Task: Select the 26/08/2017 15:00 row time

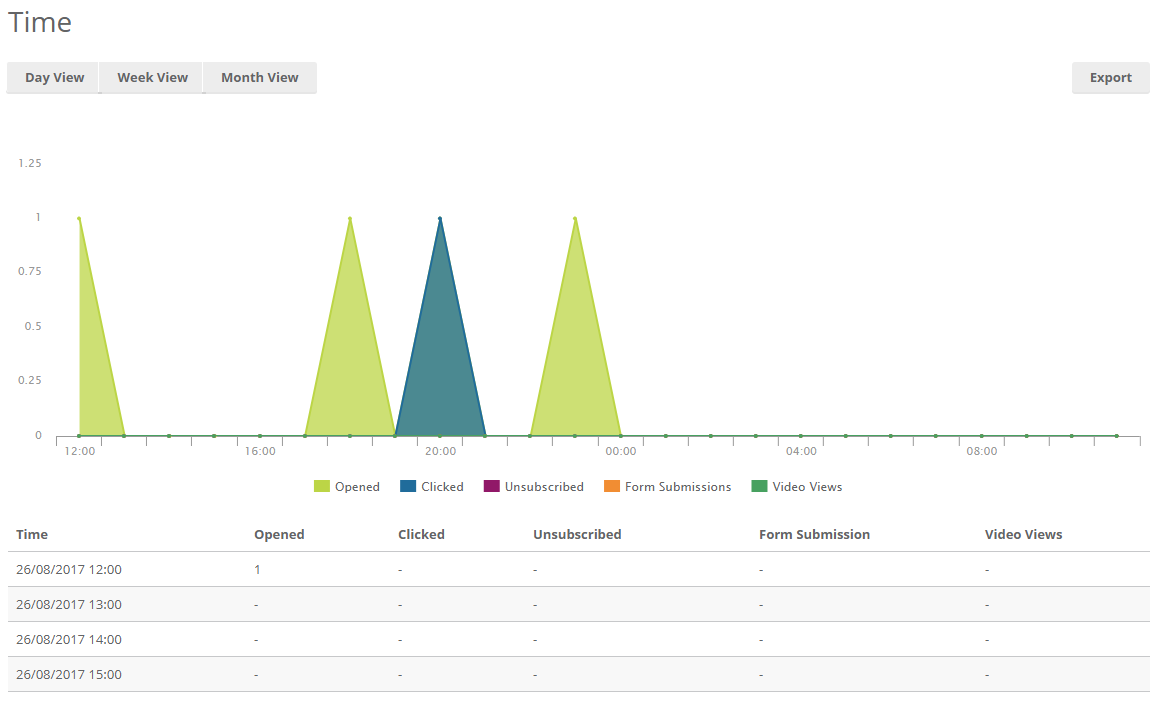Action: 69,675
